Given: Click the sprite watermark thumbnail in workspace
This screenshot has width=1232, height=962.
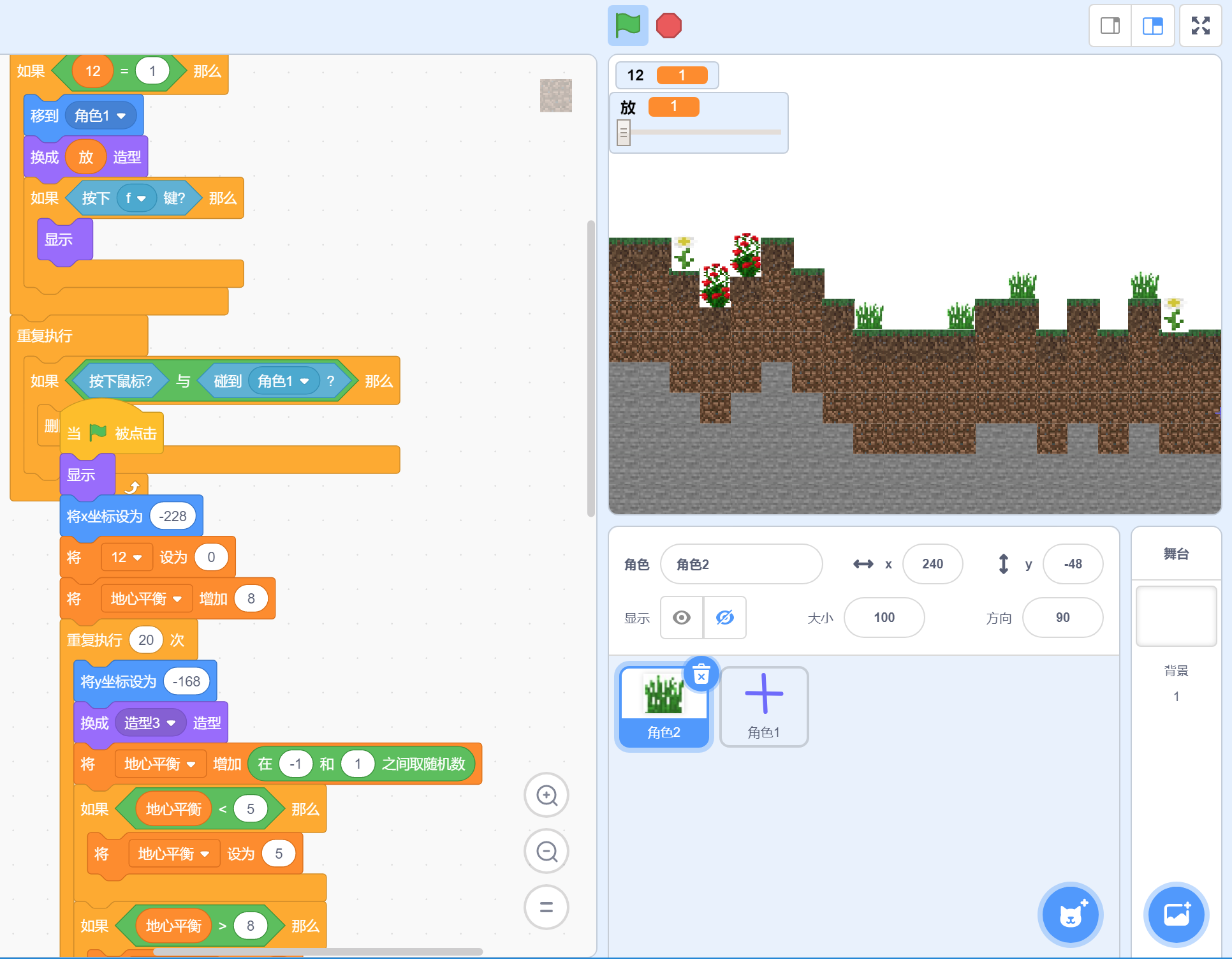Looking at the screenshot, I should (556, 96).
